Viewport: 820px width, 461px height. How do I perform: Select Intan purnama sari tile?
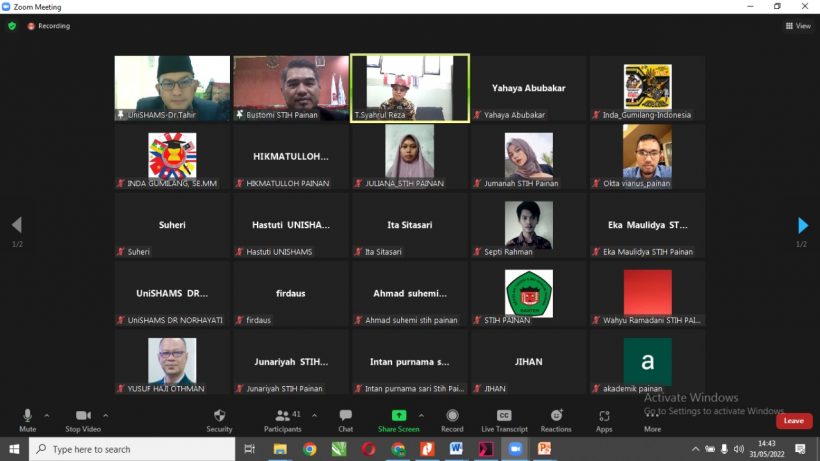pos(409,362)
